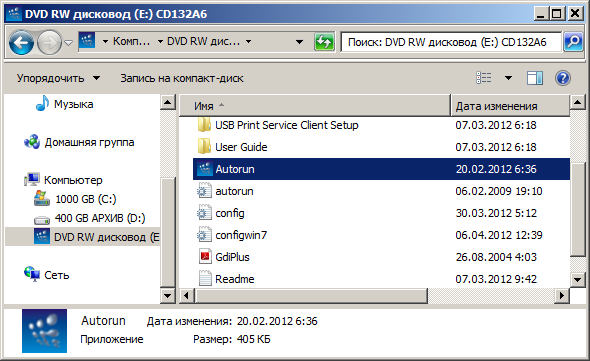The image size is (590, 361).
Task: Select the 'DVD RW дис...' breadcrumb segment
Action: pos(203,41)
